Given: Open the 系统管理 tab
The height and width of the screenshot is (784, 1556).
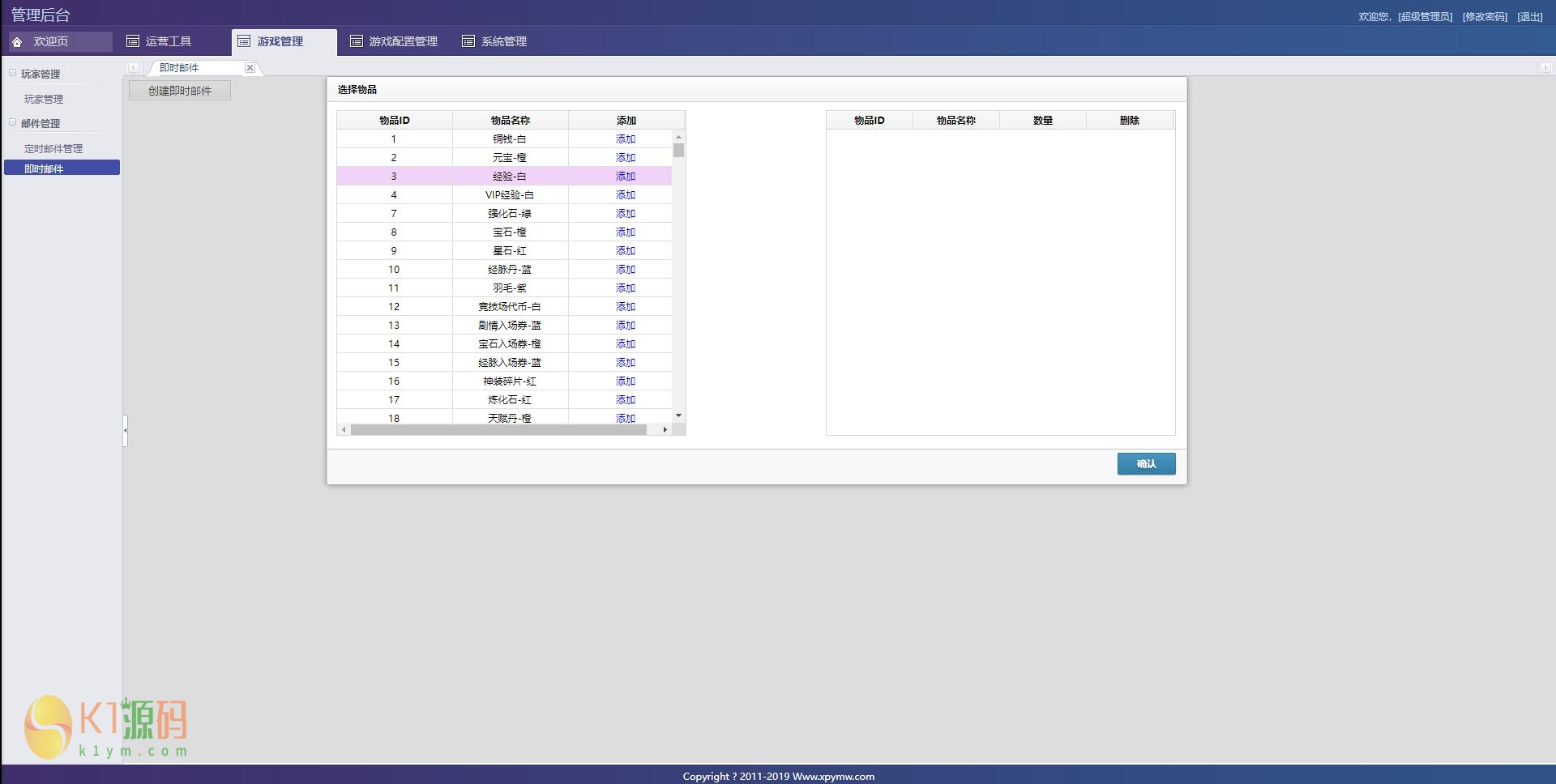Looking at the screenshot, I should pyautogui.click(x=494, y=41).
